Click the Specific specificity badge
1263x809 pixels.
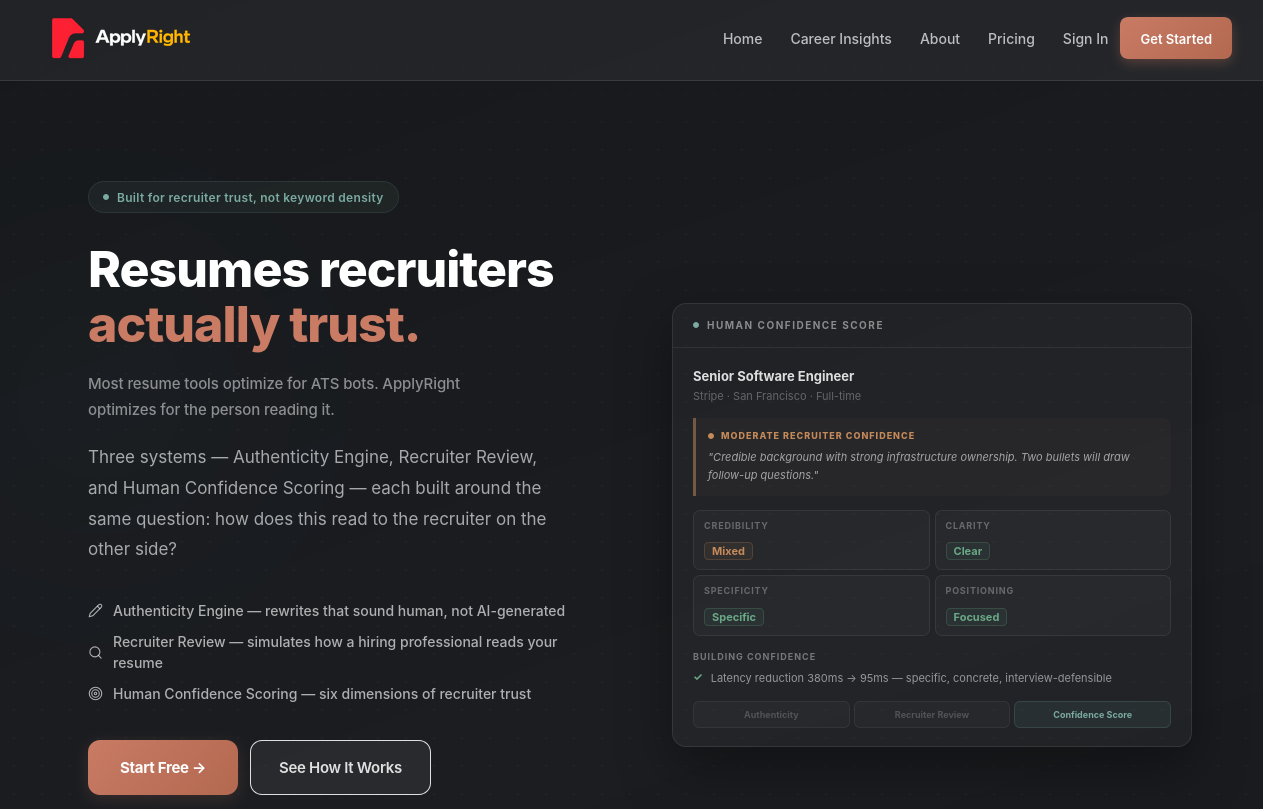pos(734,617)
